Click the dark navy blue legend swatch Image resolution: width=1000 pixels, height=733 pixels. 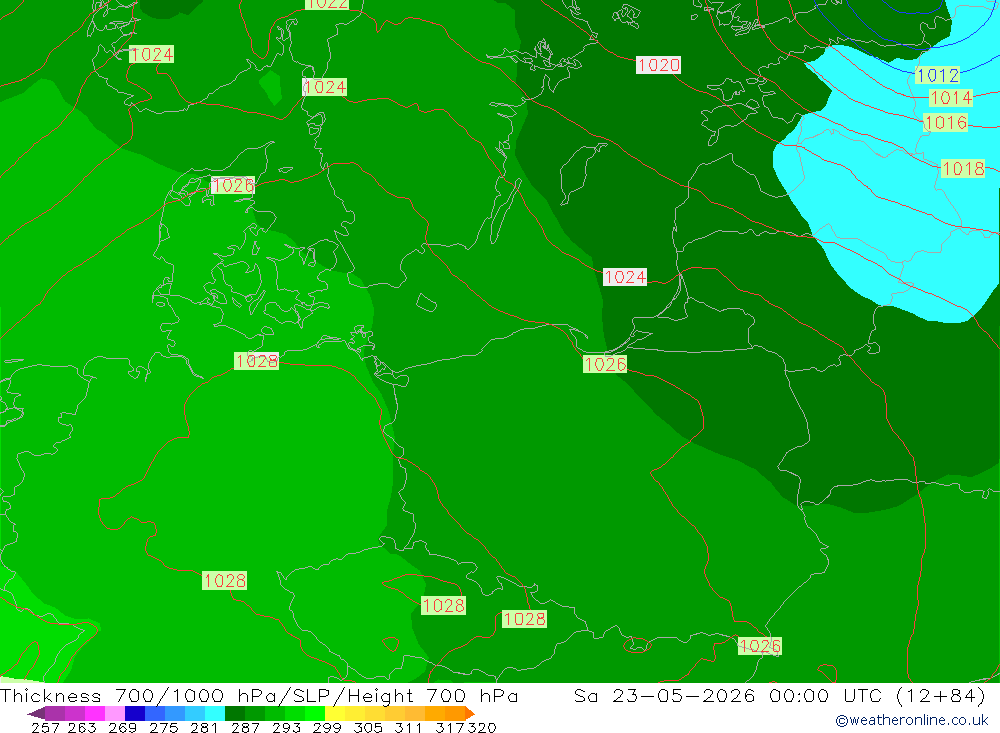tap(133, 713)
